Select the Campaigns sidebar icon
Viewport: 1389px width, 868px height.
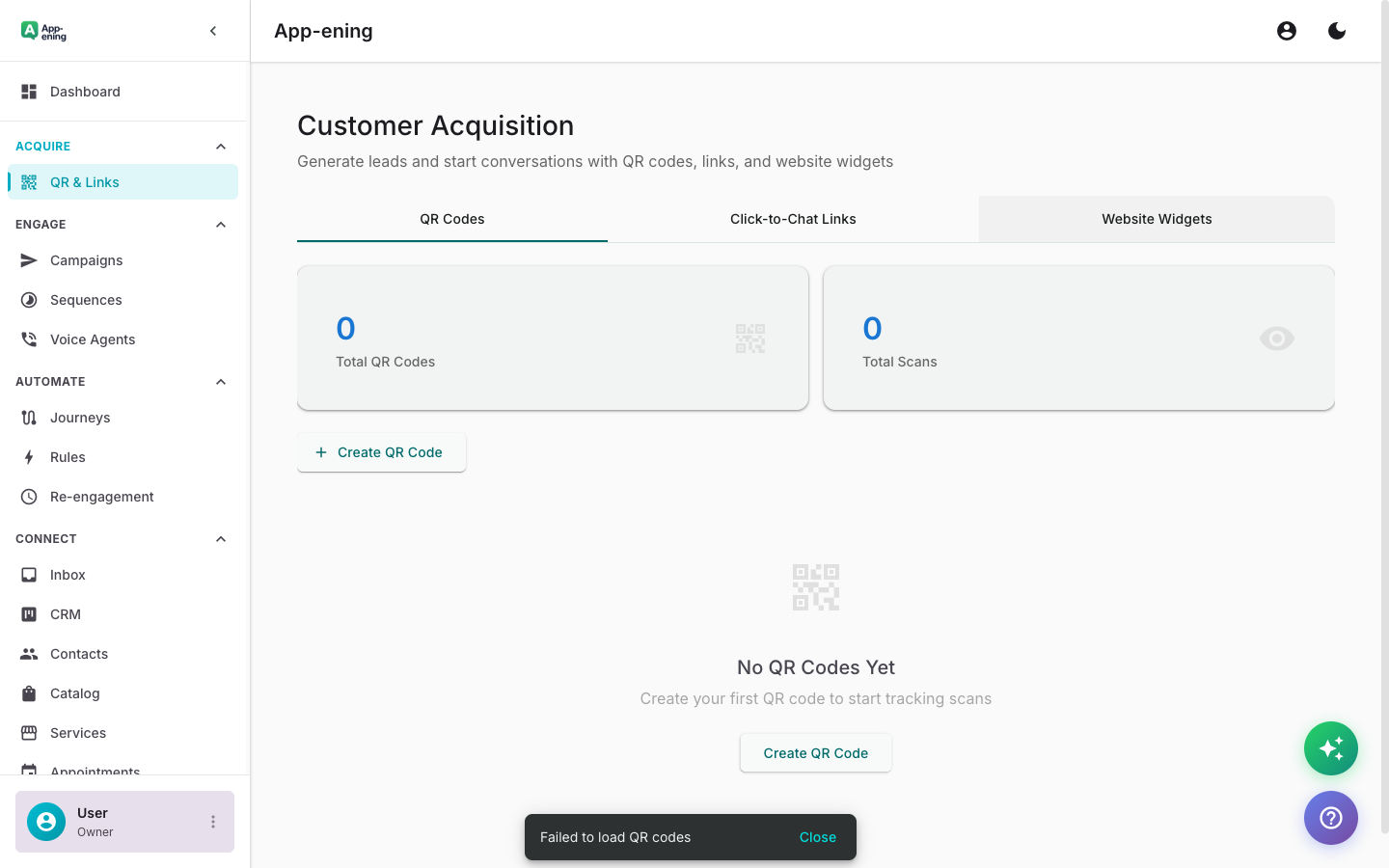tap(29, 259)
